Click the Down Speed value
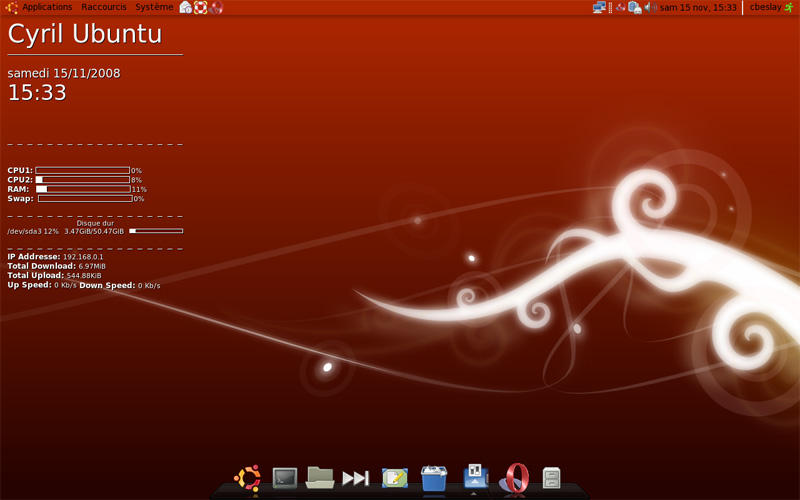Image resolution: width=800 pixels, height=500 pixels. [x=149, y=286]
